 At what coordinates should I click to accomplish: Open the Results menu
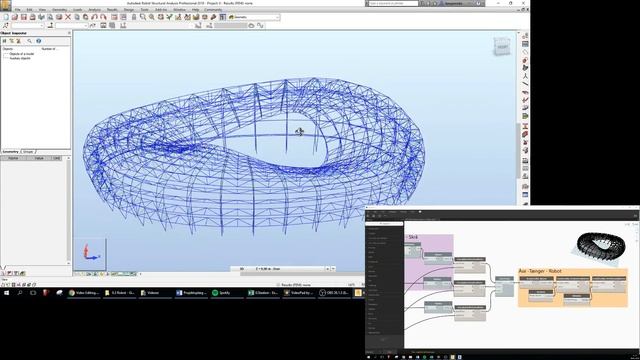112,9
